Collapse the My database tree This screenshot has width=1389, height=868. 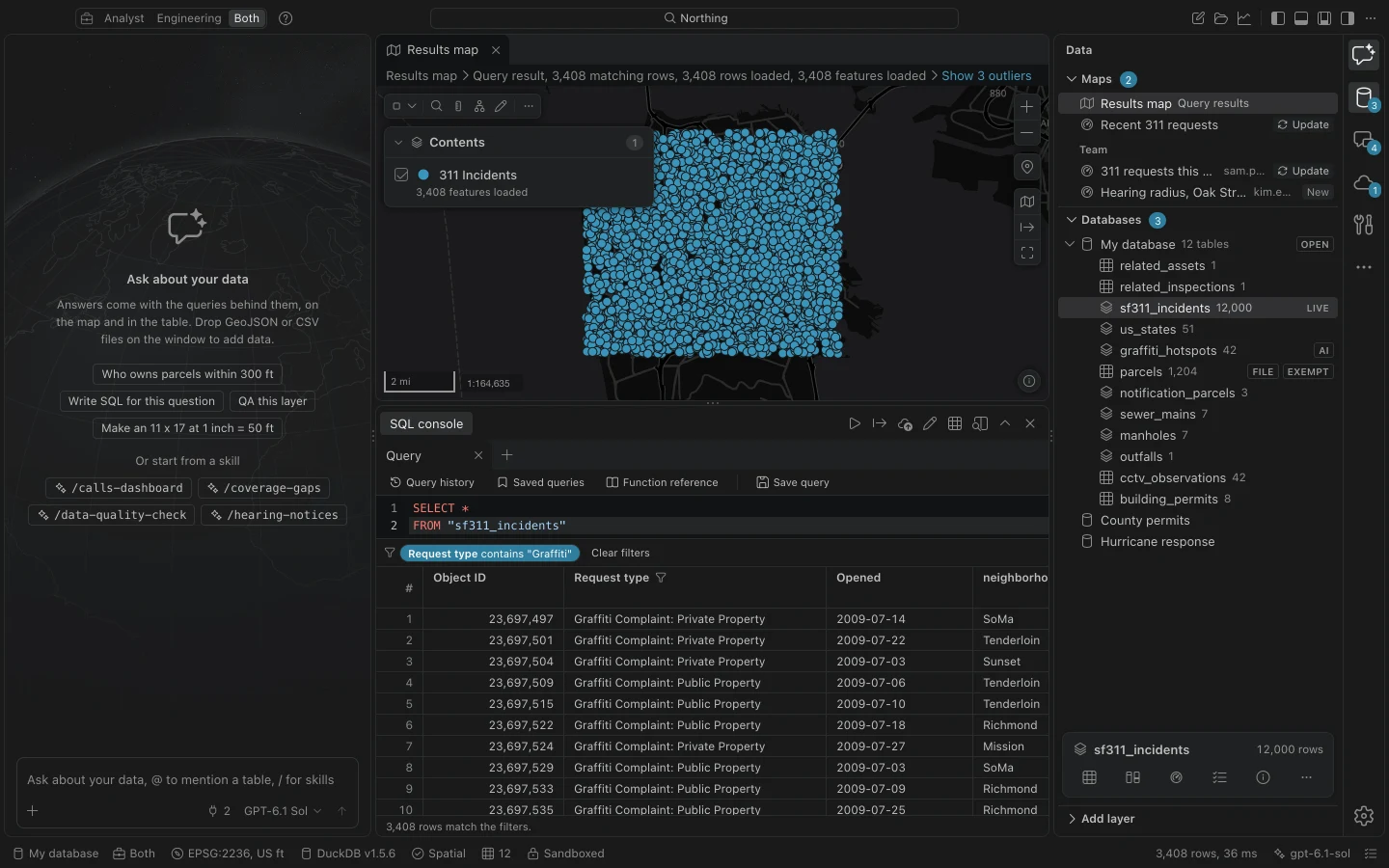tap(1070, 244)
